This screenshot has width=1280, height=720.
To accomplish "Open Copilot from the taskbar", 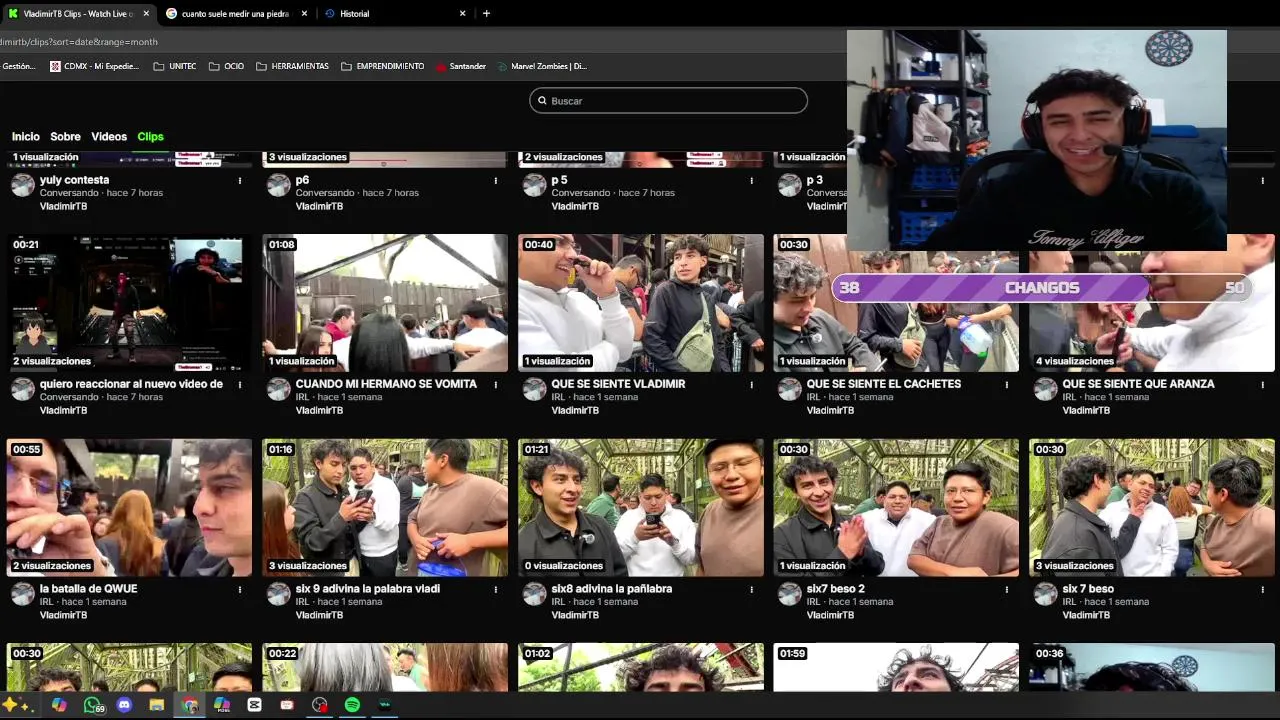I will [x=59, y=705].
